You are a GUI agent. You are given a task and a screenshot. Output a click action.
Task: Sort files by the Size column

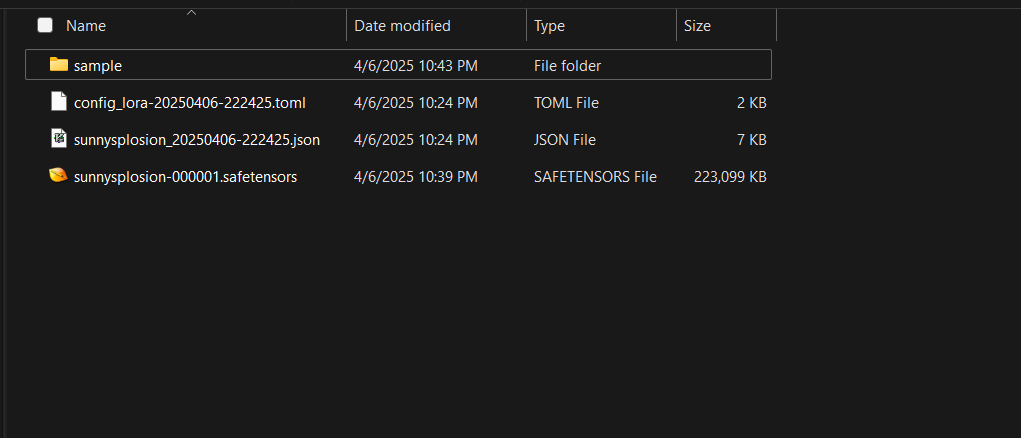697,26
